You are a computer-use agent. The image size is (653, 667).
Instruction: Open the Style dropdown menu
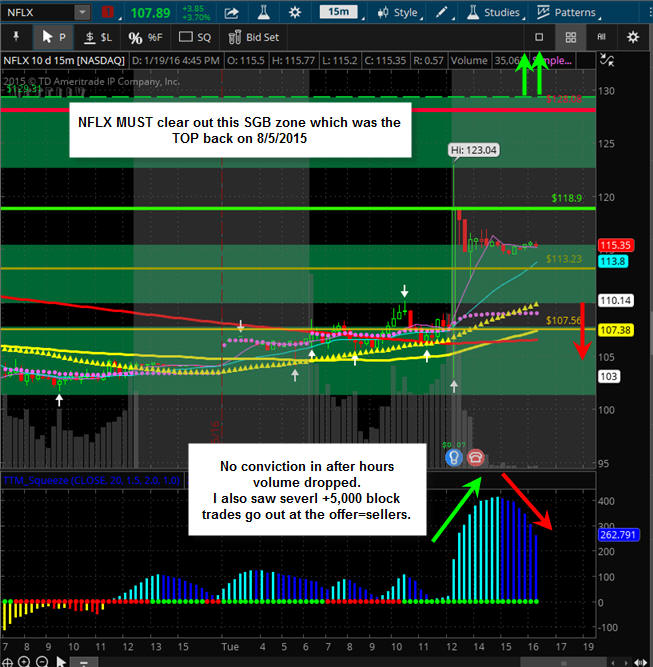[x=398, y=13]
